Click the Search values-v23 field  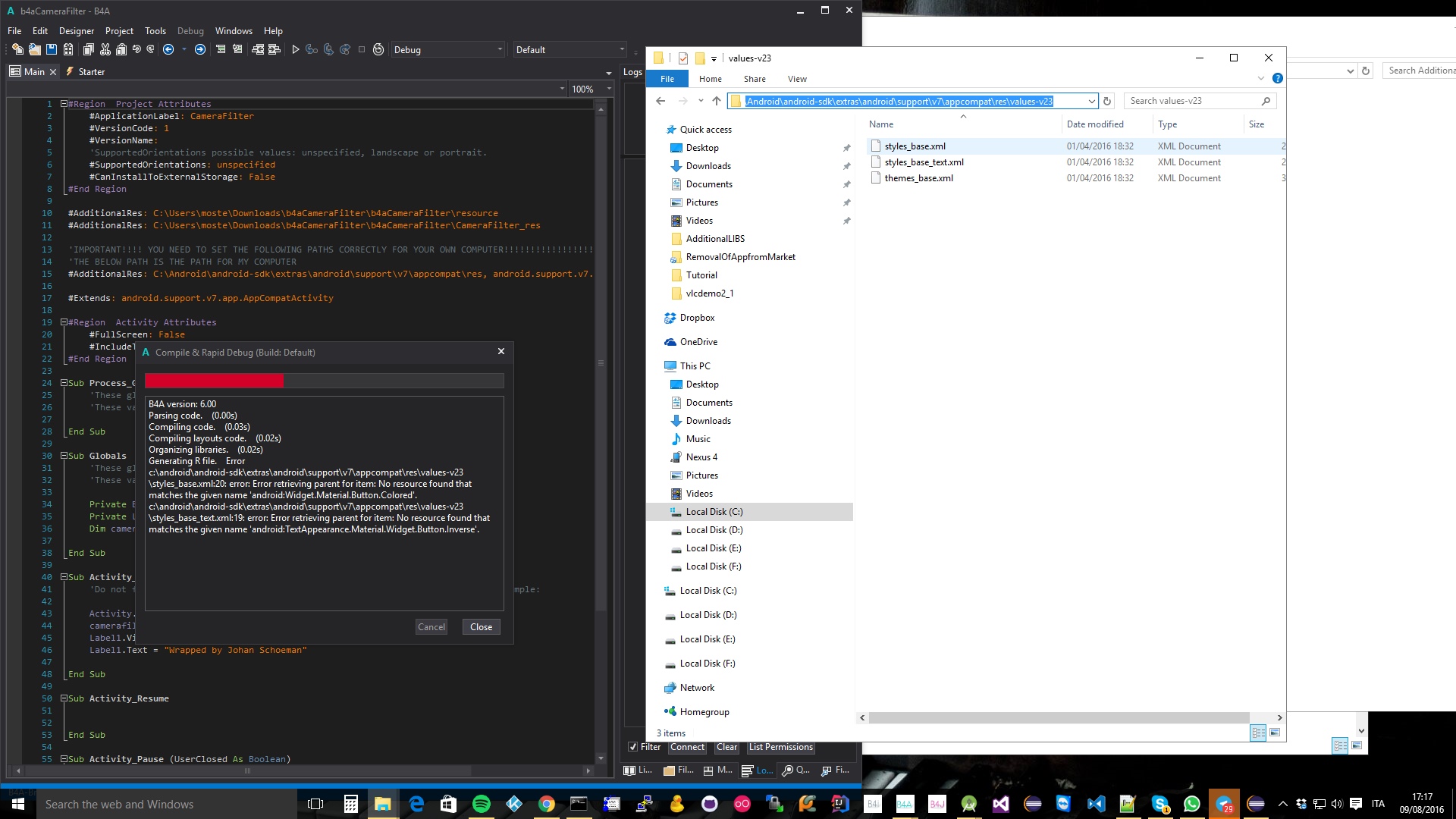point(1191,101)
